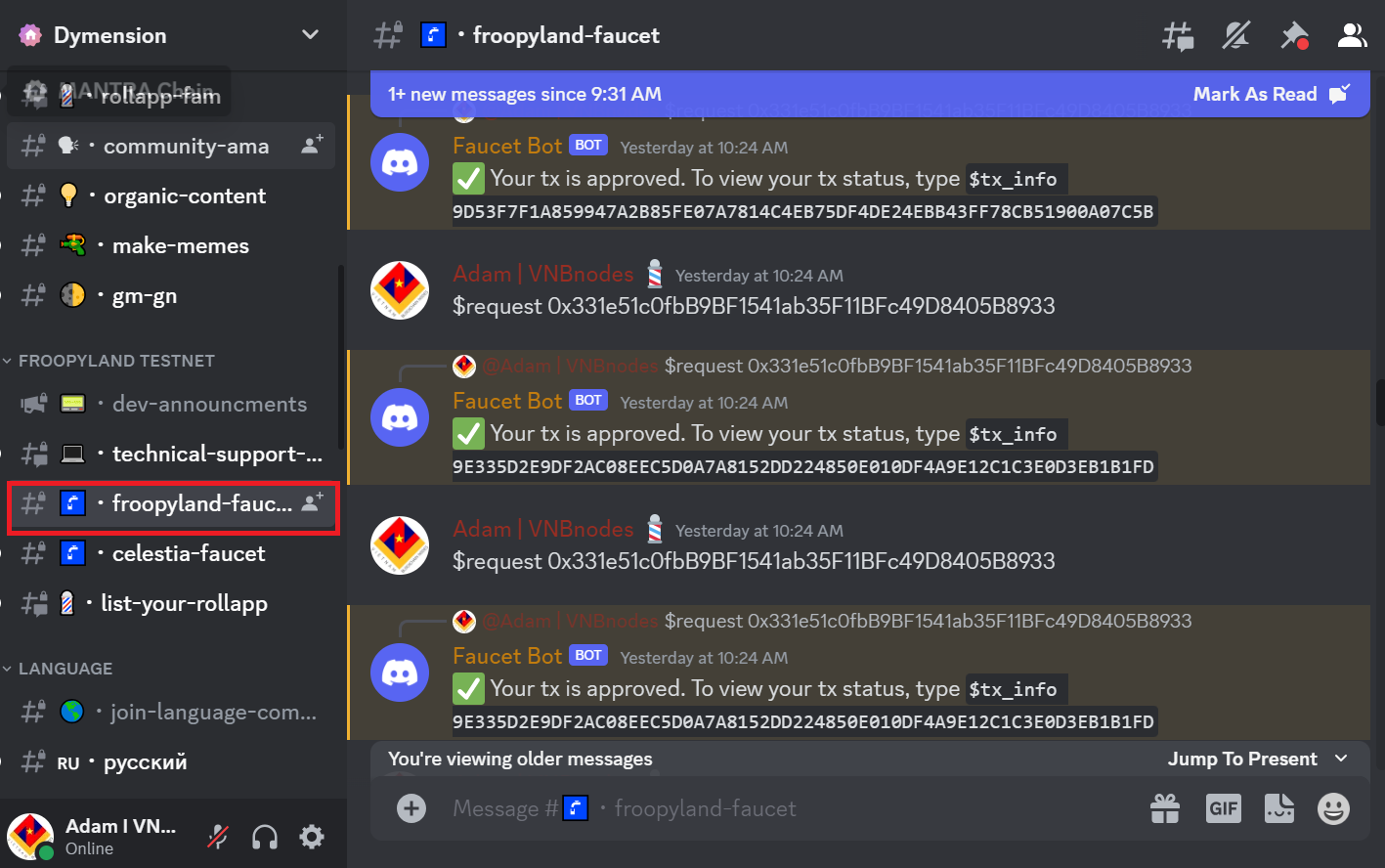The height and width of the screenshot is (868, 1385).
Task: Click the Mark As Read button
Action: (1255, 95)
